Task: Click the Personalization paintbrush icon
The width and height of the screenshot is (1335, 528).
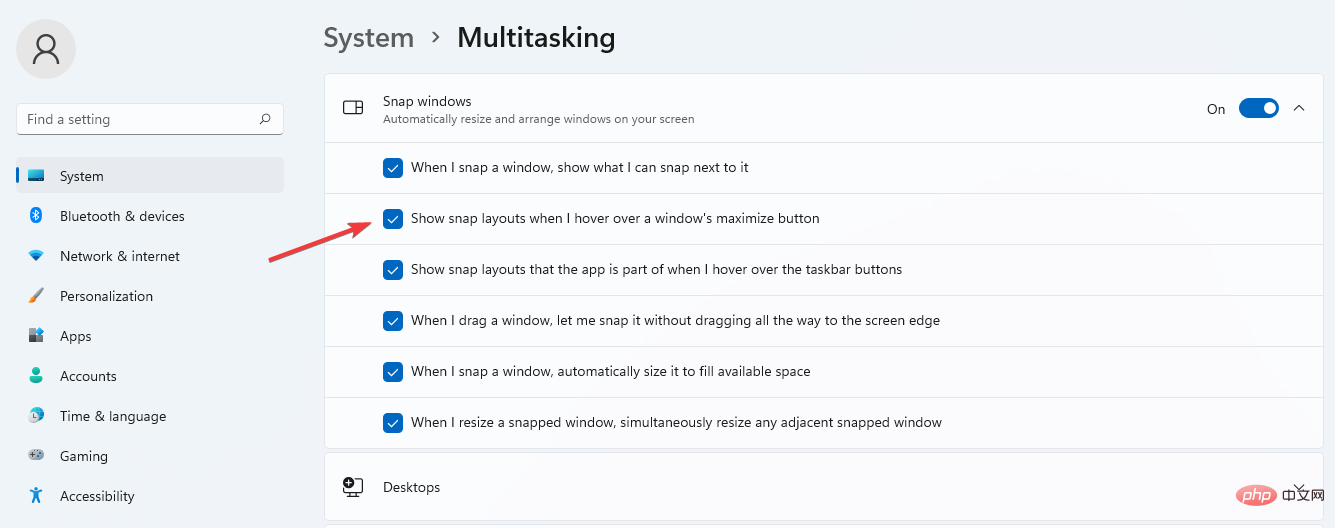Action: (x=37, y=296)
